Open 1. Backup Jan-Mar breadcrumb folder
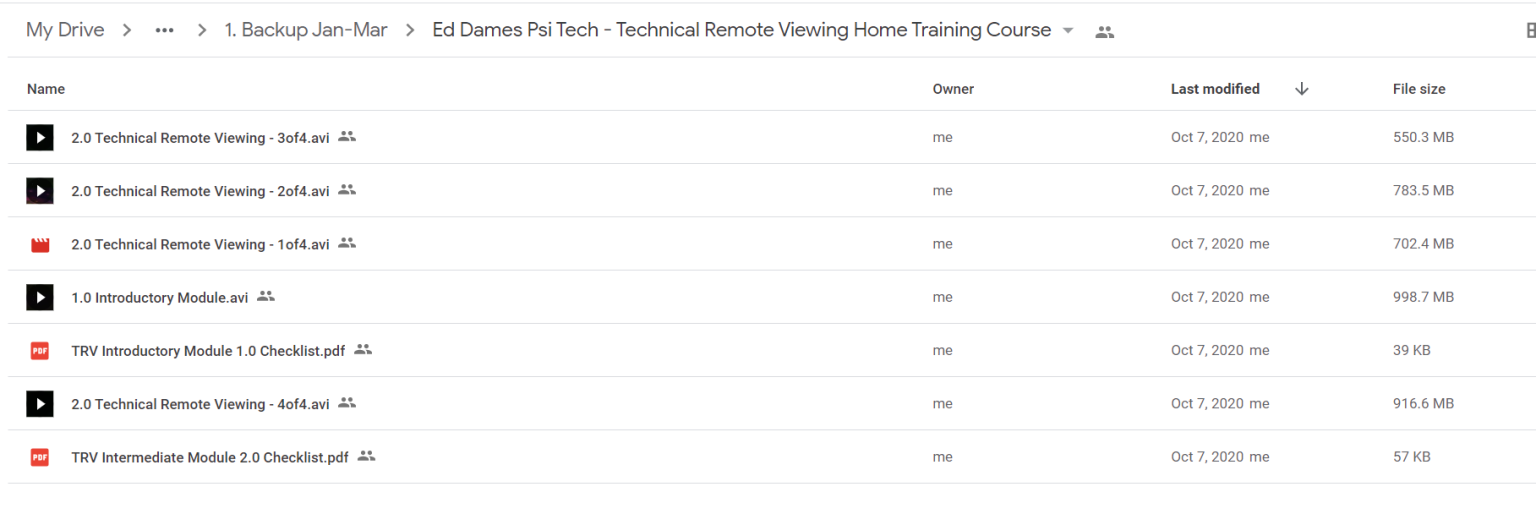The width and height of the screenshot is (1536, 525). tap(305, 30)
